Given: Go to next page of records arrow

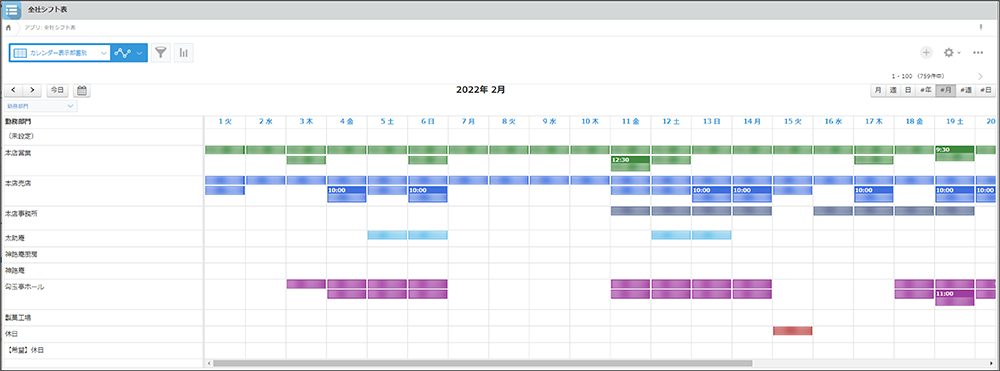Looking at the screenshot, I should click(980, 76).
